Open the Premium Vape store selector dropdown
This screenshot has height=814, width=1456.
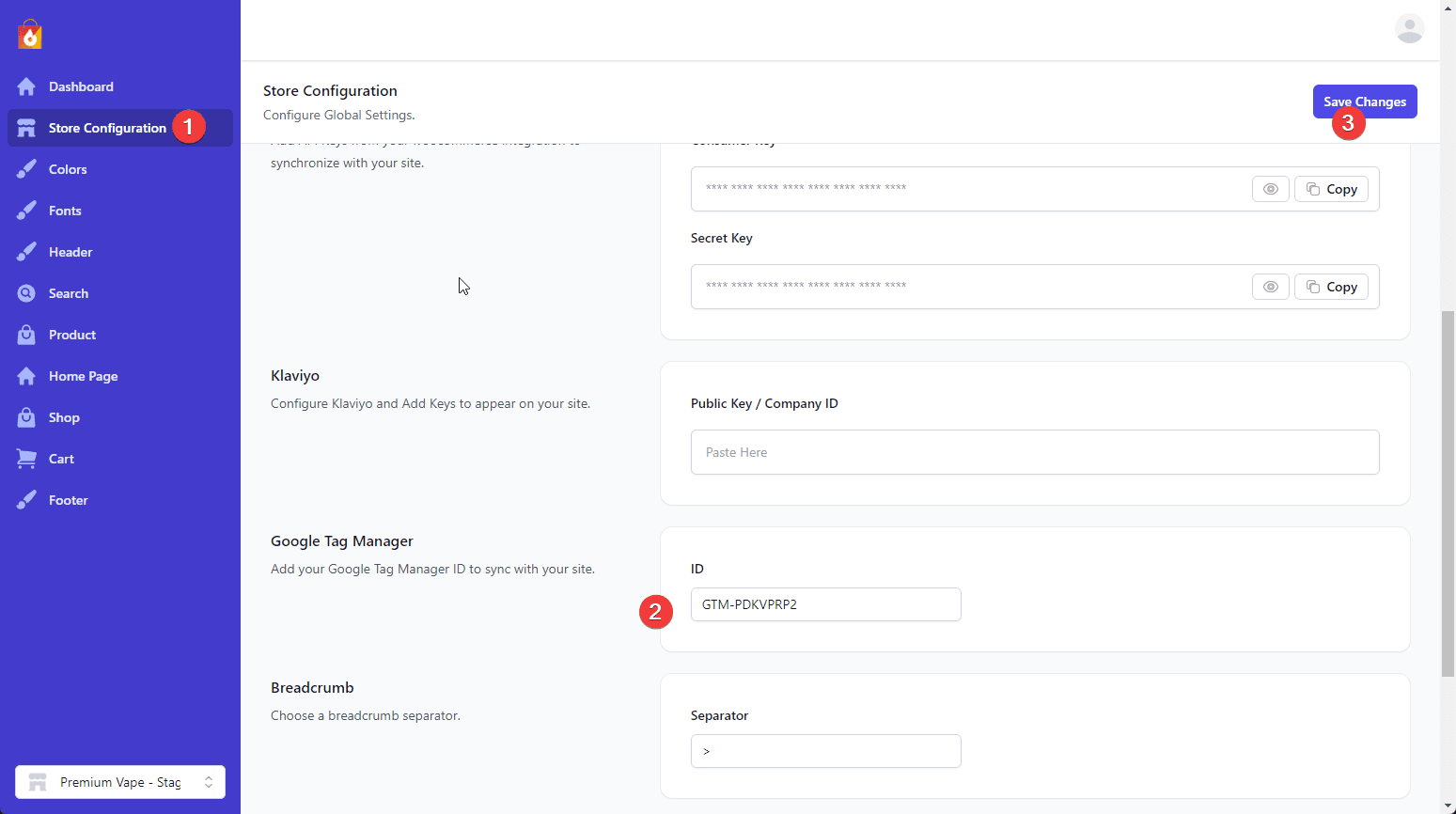click(x=120, y=782)
